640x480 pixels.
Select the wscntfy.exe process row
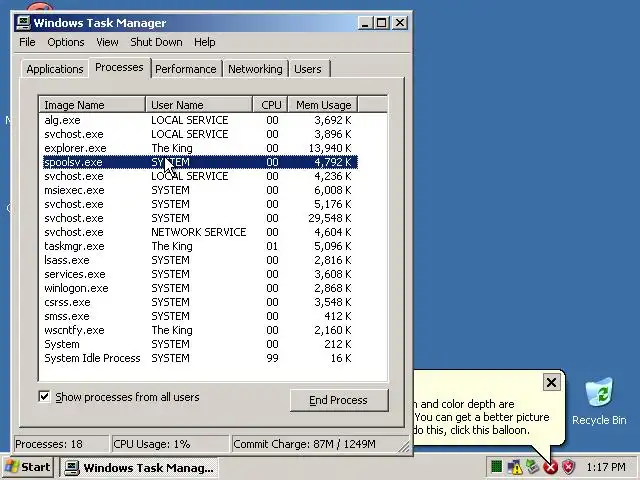point(200,330)
